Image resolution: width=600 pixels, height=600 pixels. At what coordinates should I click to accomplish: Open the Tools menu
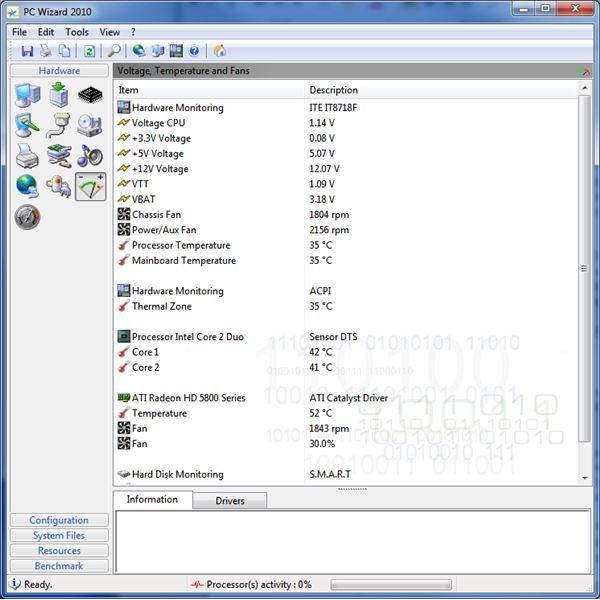coord(77,32)
